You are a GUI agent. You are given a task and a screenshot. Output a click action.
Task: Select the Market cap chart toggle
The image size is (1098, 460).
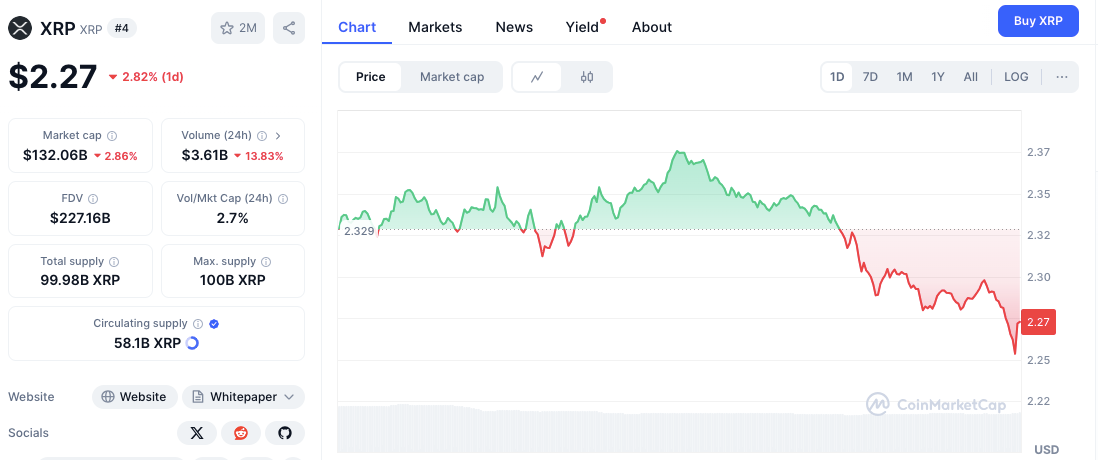[x=452, y=77]
